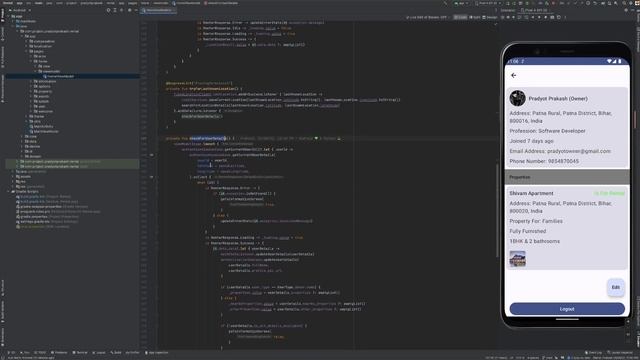Tap the Logout button in the emulator
The image size is (640, 360).
567,309
